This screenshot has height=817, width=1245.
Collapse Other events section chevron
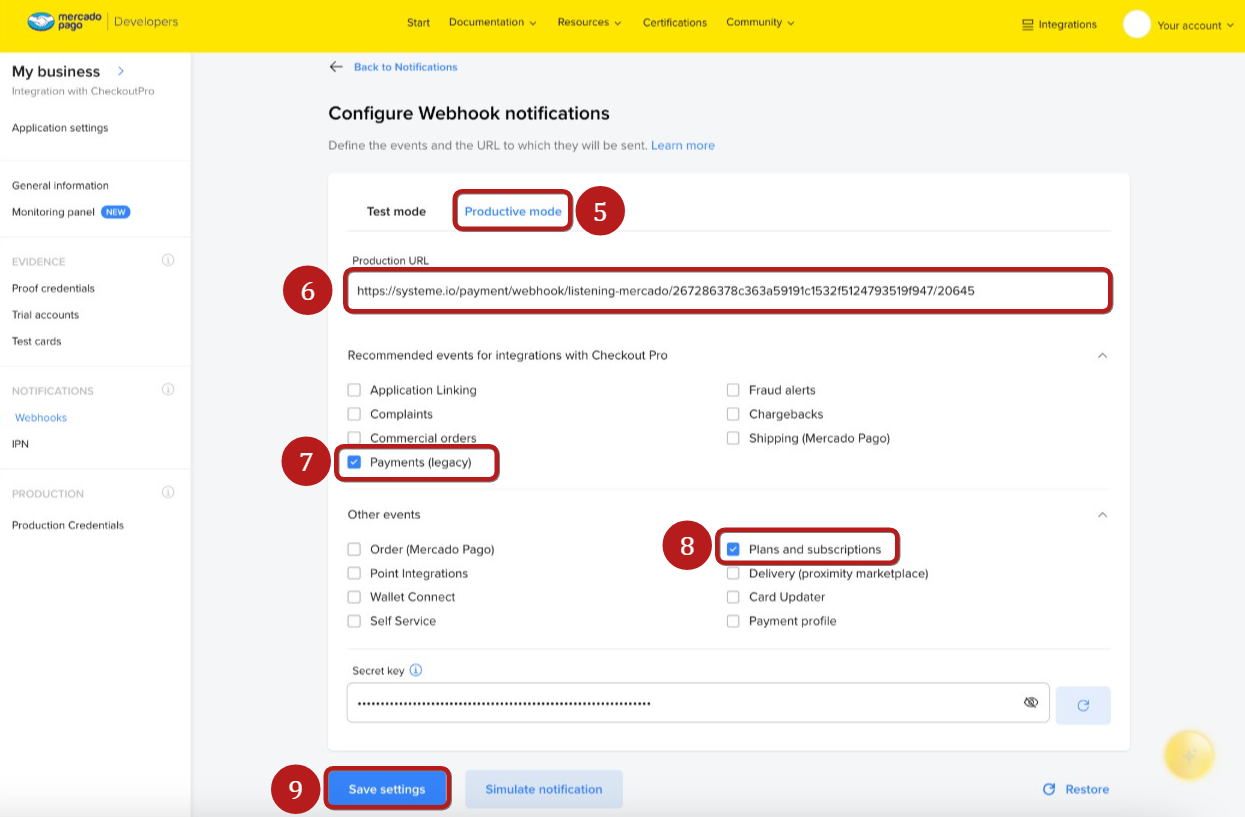click(1102, 514)
